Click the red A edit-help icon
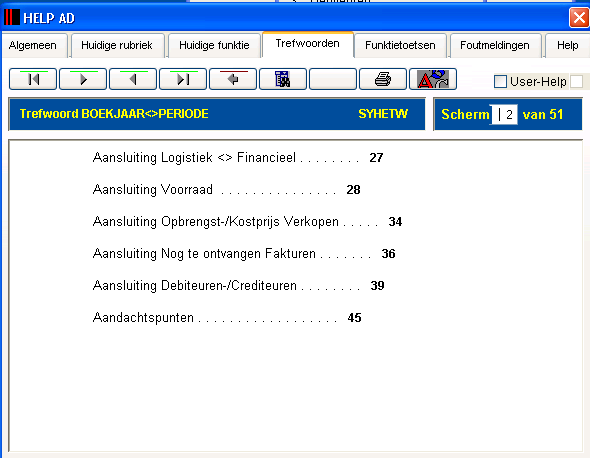The width and height of the screenshot is (590, 458). click(x=433, y=79)
